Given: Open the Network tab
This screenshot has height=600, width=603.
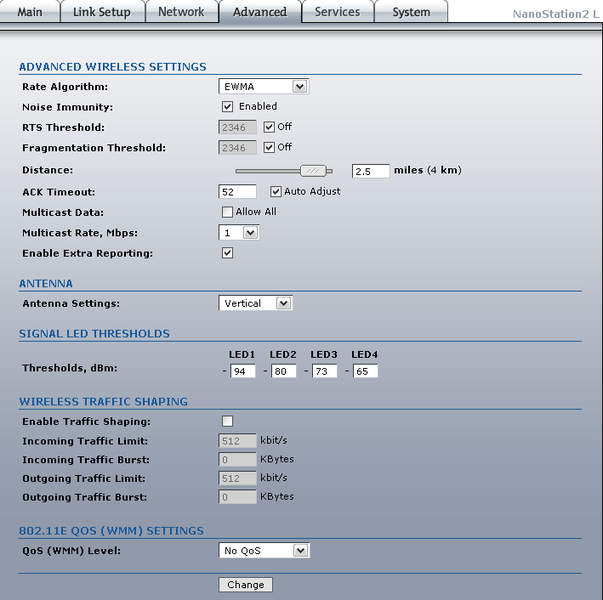Looking at the screenshot, I should tap(181, 12).
